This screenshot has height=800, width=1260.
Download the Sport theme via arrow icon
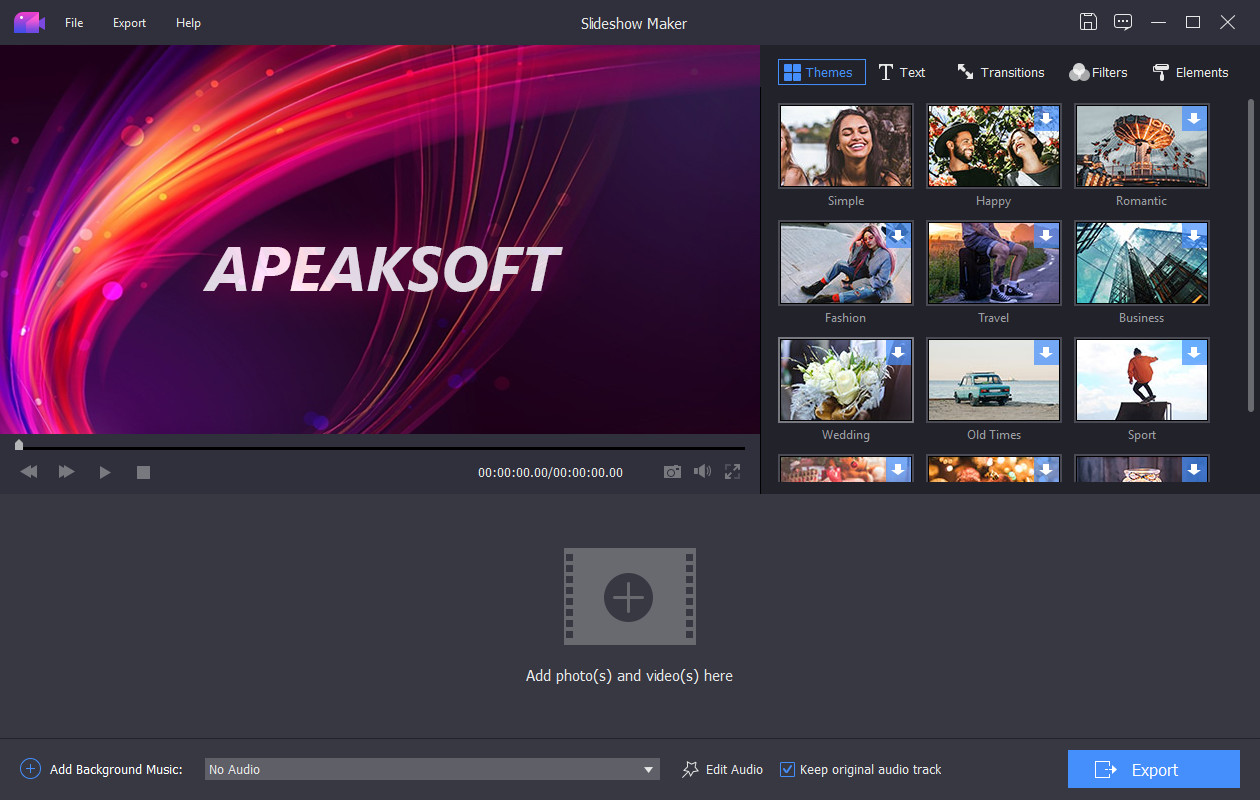coord(1194,353)
